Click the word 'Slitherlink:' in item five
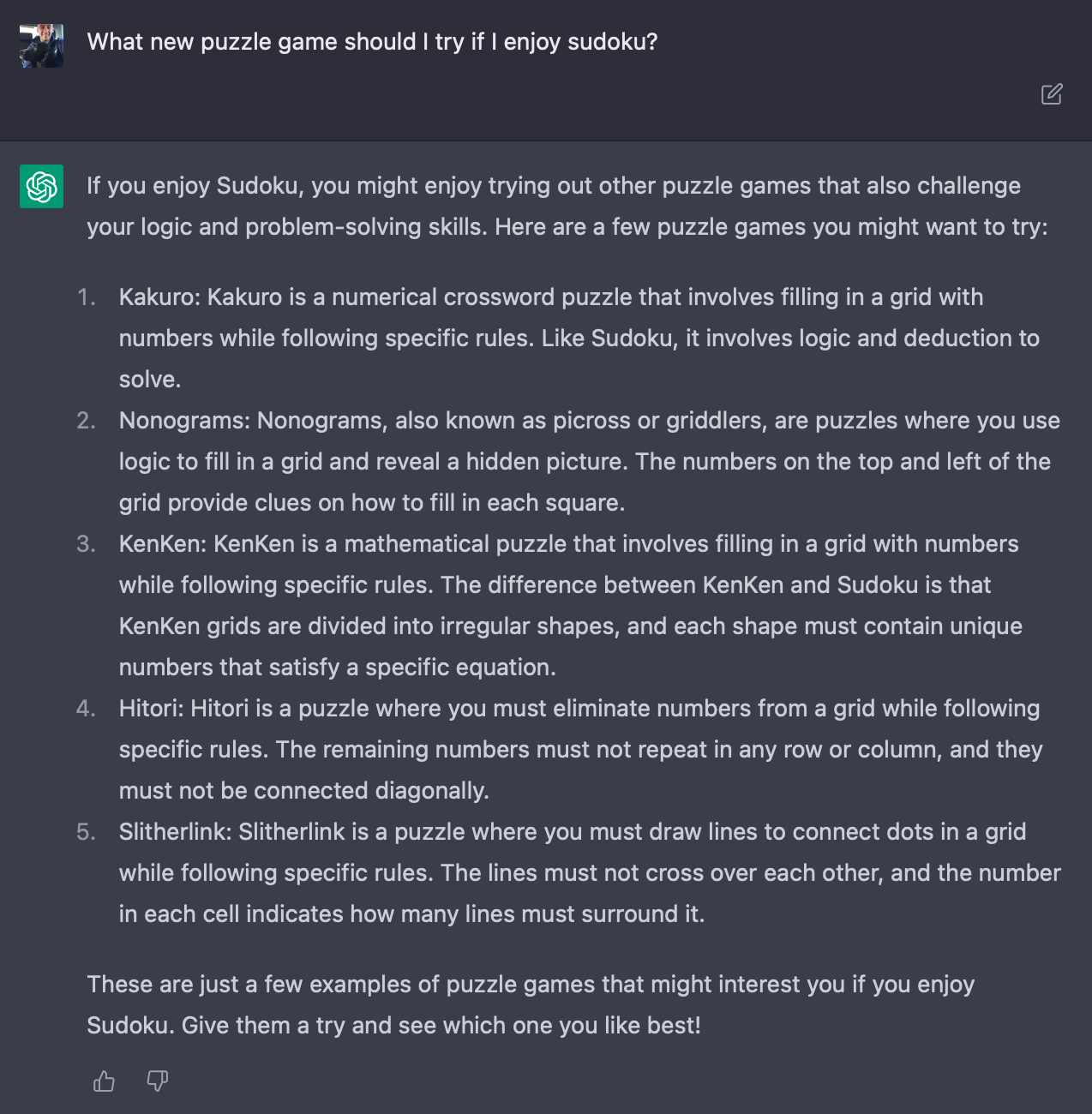1092x1114 pixels. 176,832
